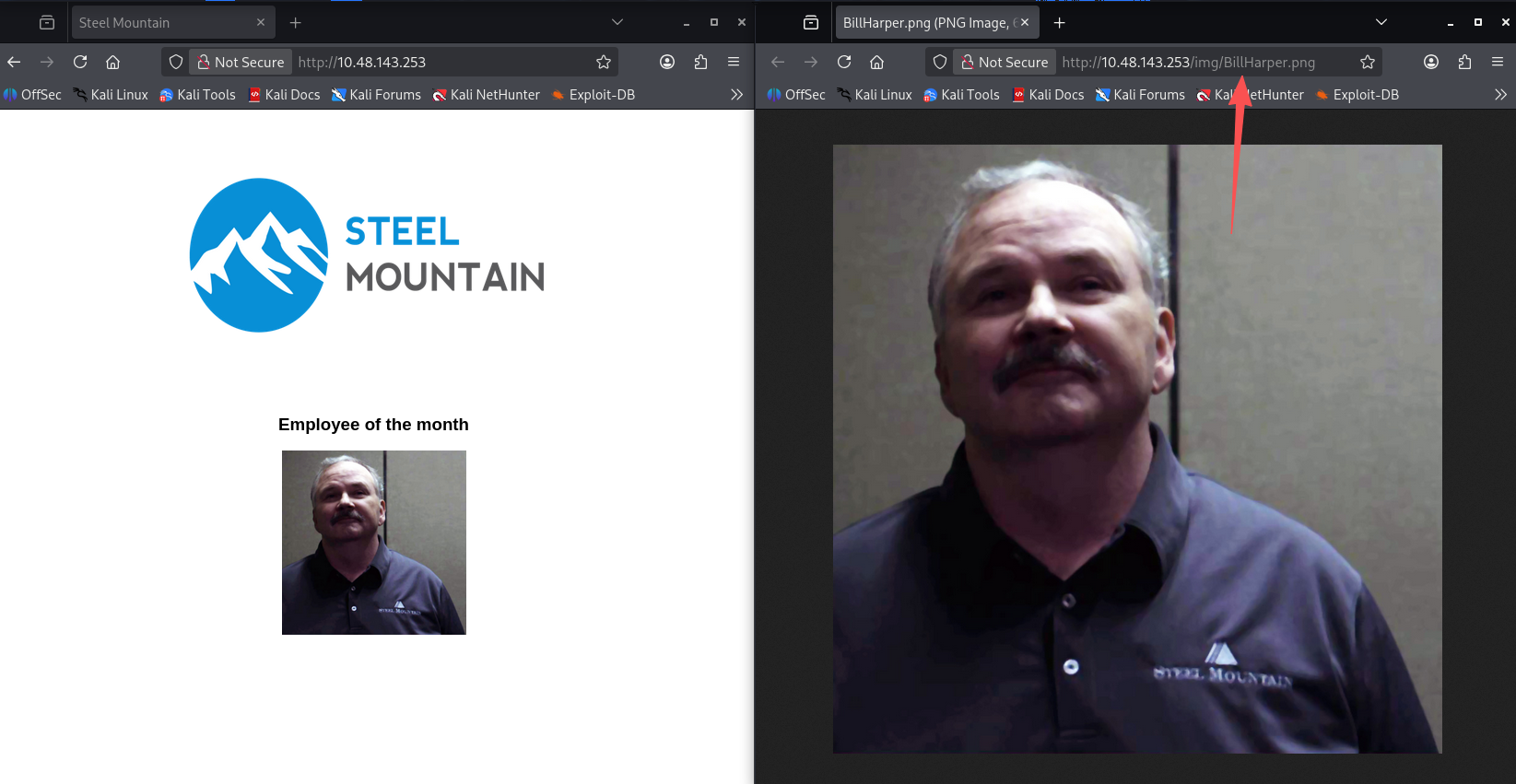Viewport: 1516px width, 784px height.
Task: Open the list all tabs dropdown in right window
Action: (x=1381, y=22)
